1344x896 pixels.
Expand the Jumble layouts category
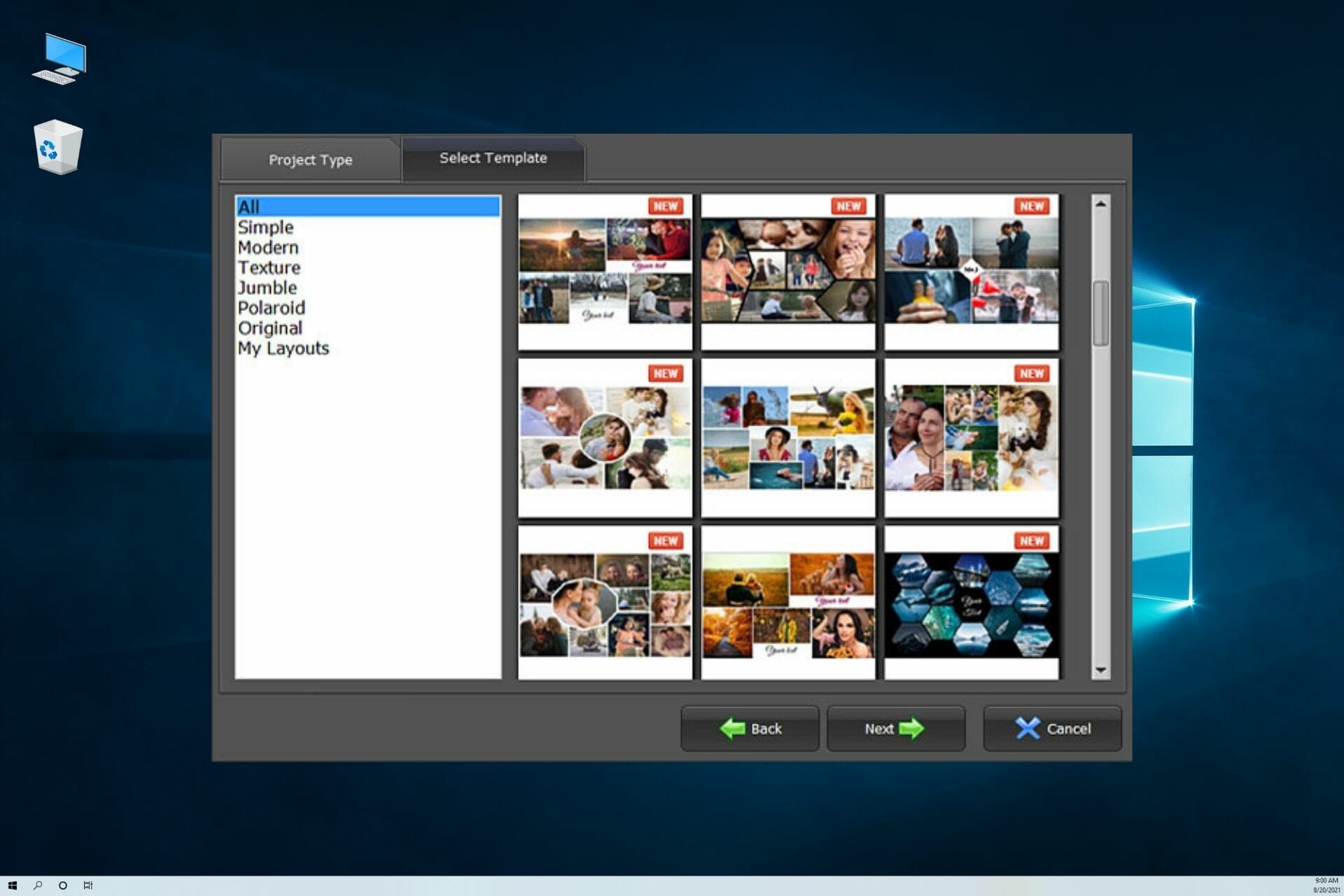pyautogui.click(x=265, y=287)
